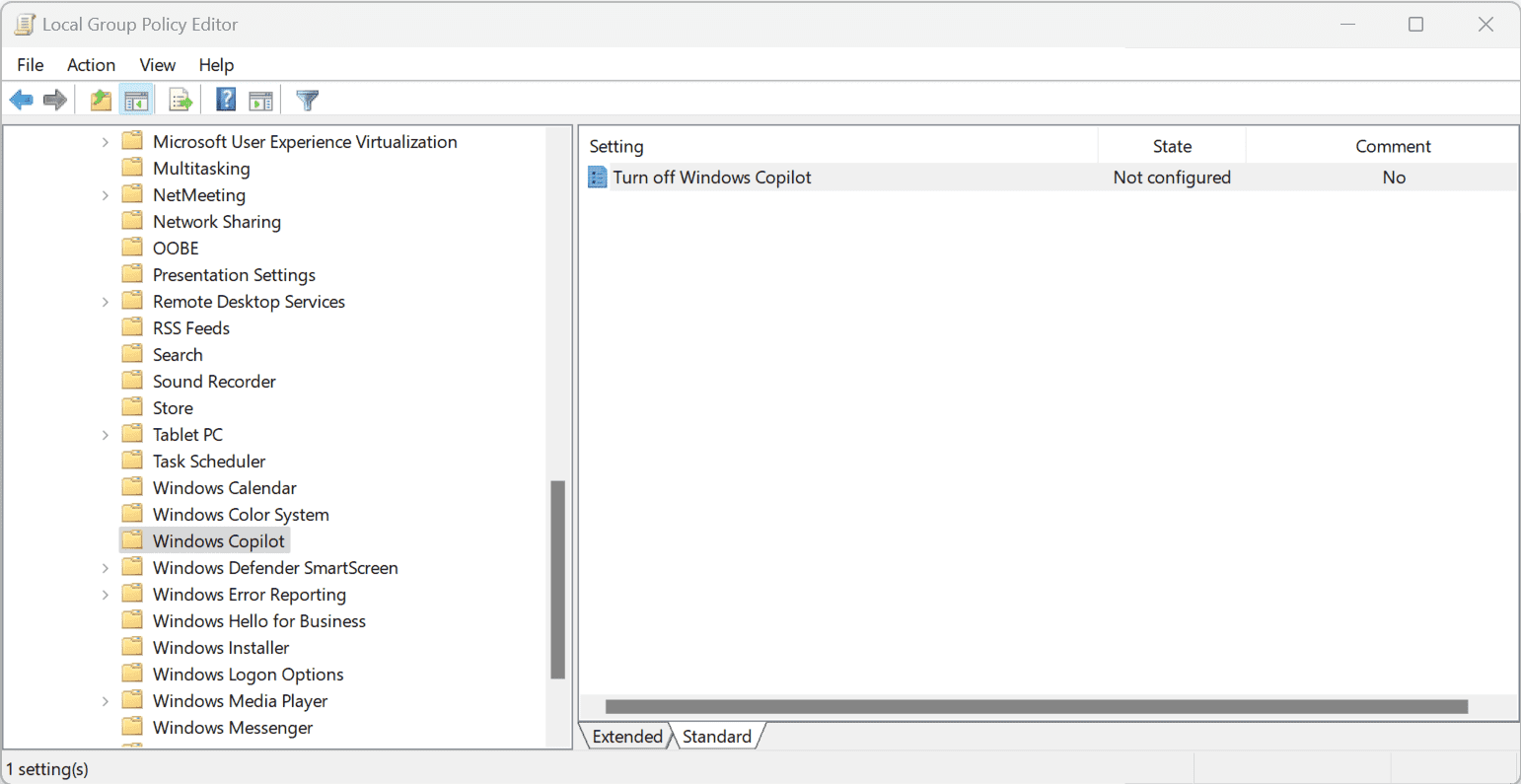
Task: Click the console tree vertical scrollbar thumb
Action: [558, 580]
